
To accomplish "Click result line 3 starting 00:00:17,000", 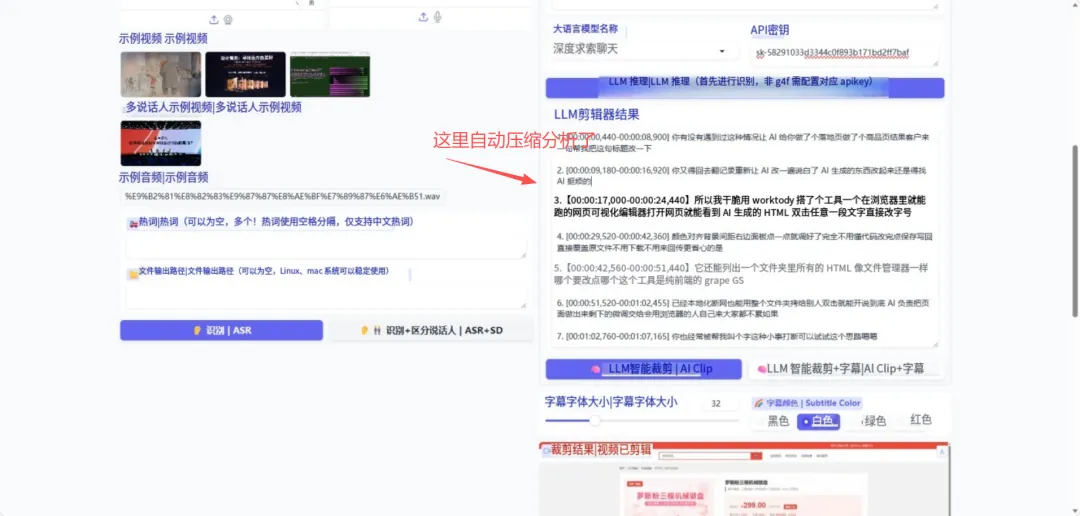I will tap(740, 206).
